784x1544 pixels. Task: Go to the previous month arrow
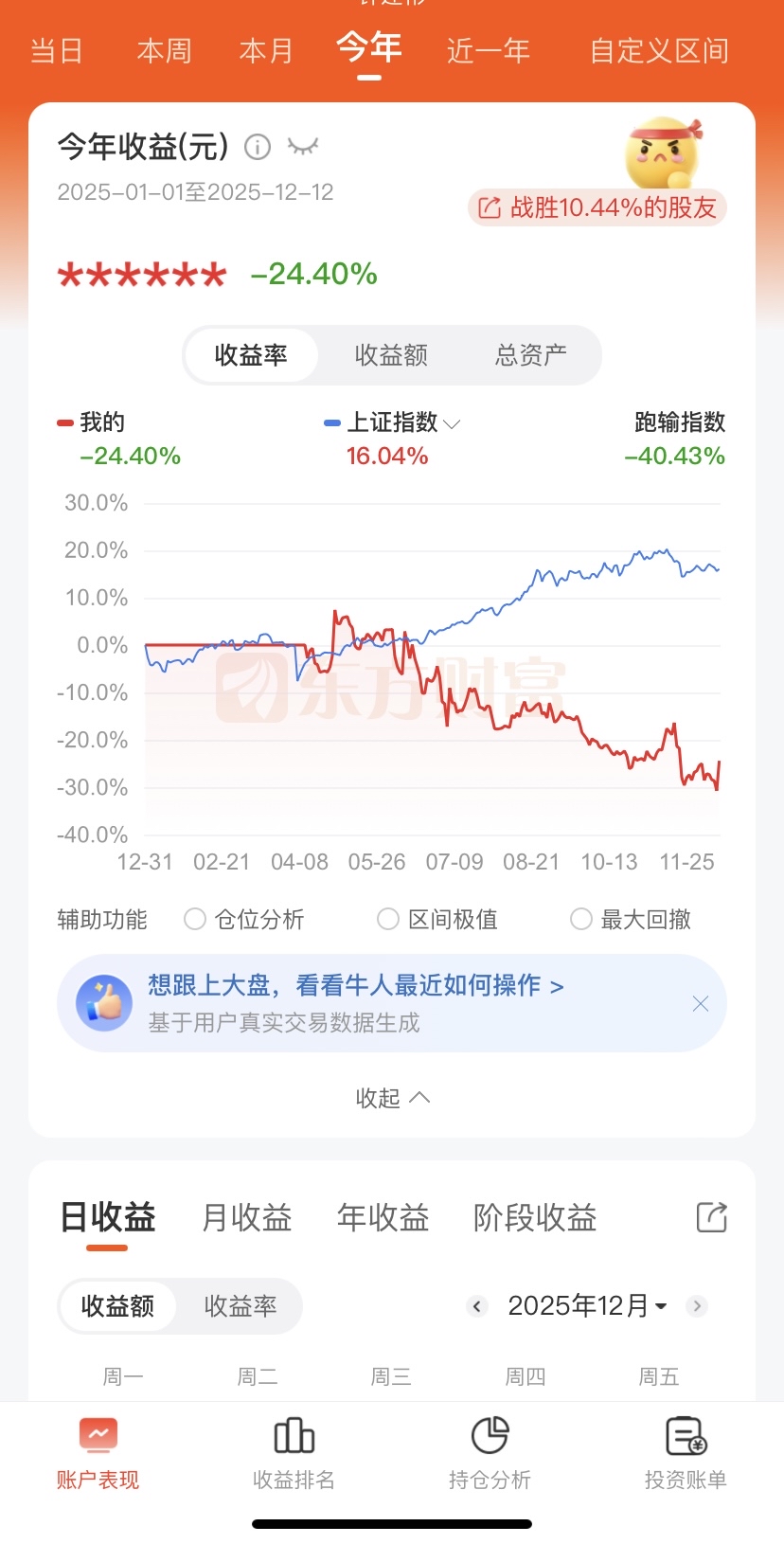(x=477, y=1306)
